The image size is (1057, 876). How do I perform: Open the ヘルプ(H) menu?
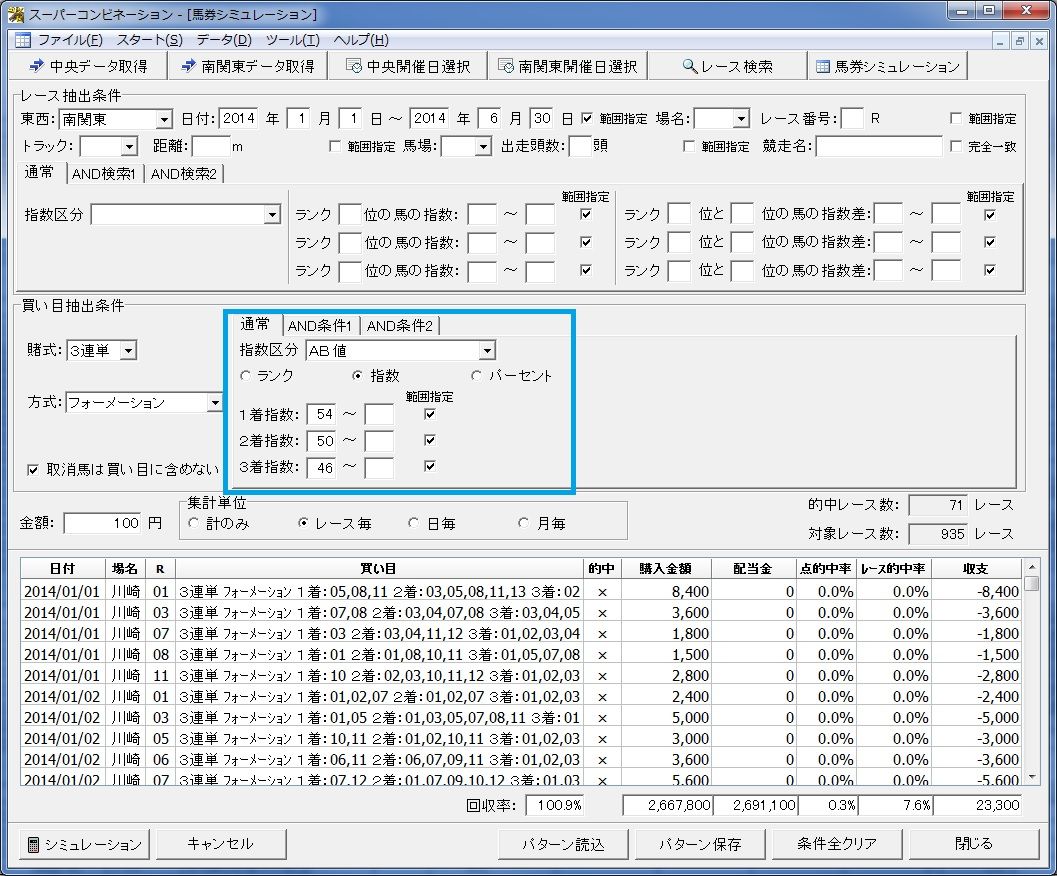pos(361,40)
